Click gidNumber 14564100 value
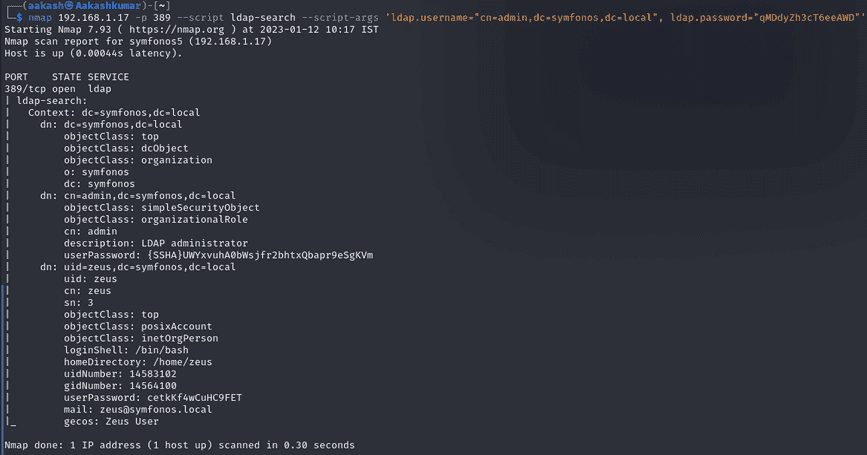Viewport: 867px width, 455px height. pyautogui.click(x=153, y=386)
